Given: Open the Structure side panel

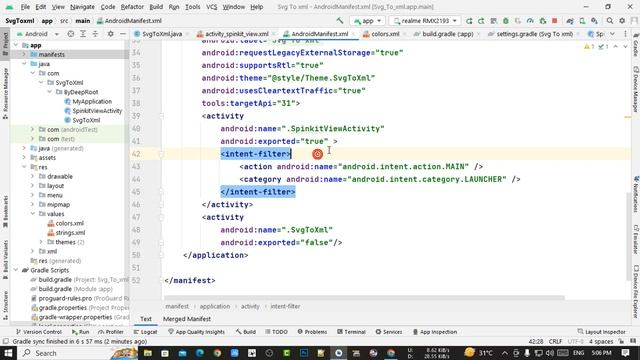Looking at the screenshot, I should (x=5, y=304).
